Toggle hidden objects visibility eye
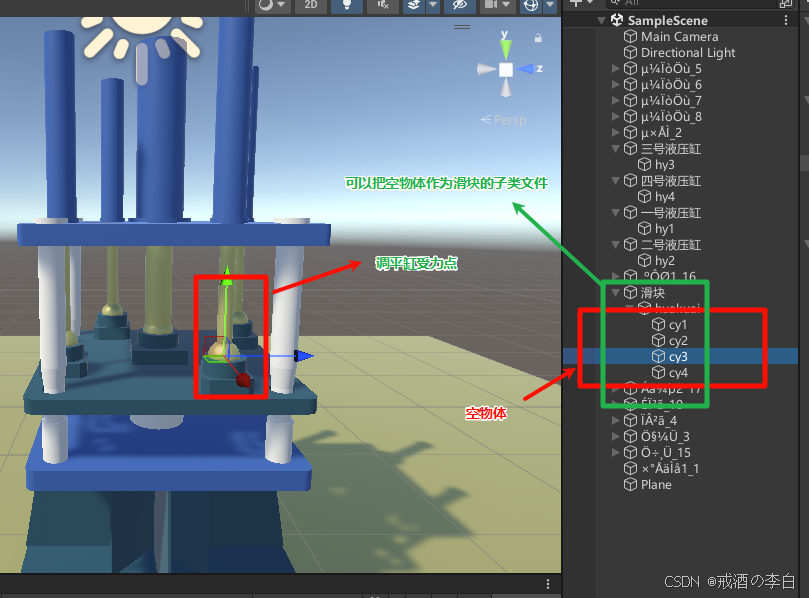 pos(459,5)
